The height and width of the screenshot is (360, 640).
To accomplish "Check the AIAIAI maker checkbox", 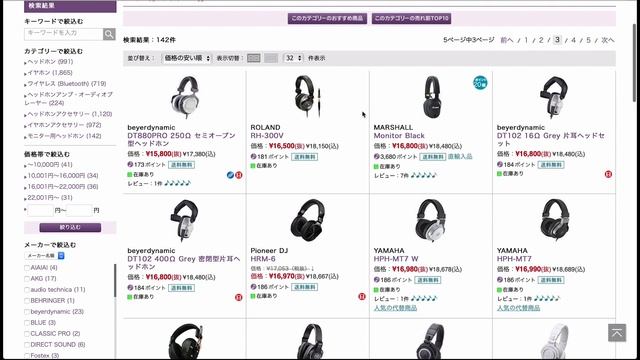I will click(27, 268).
